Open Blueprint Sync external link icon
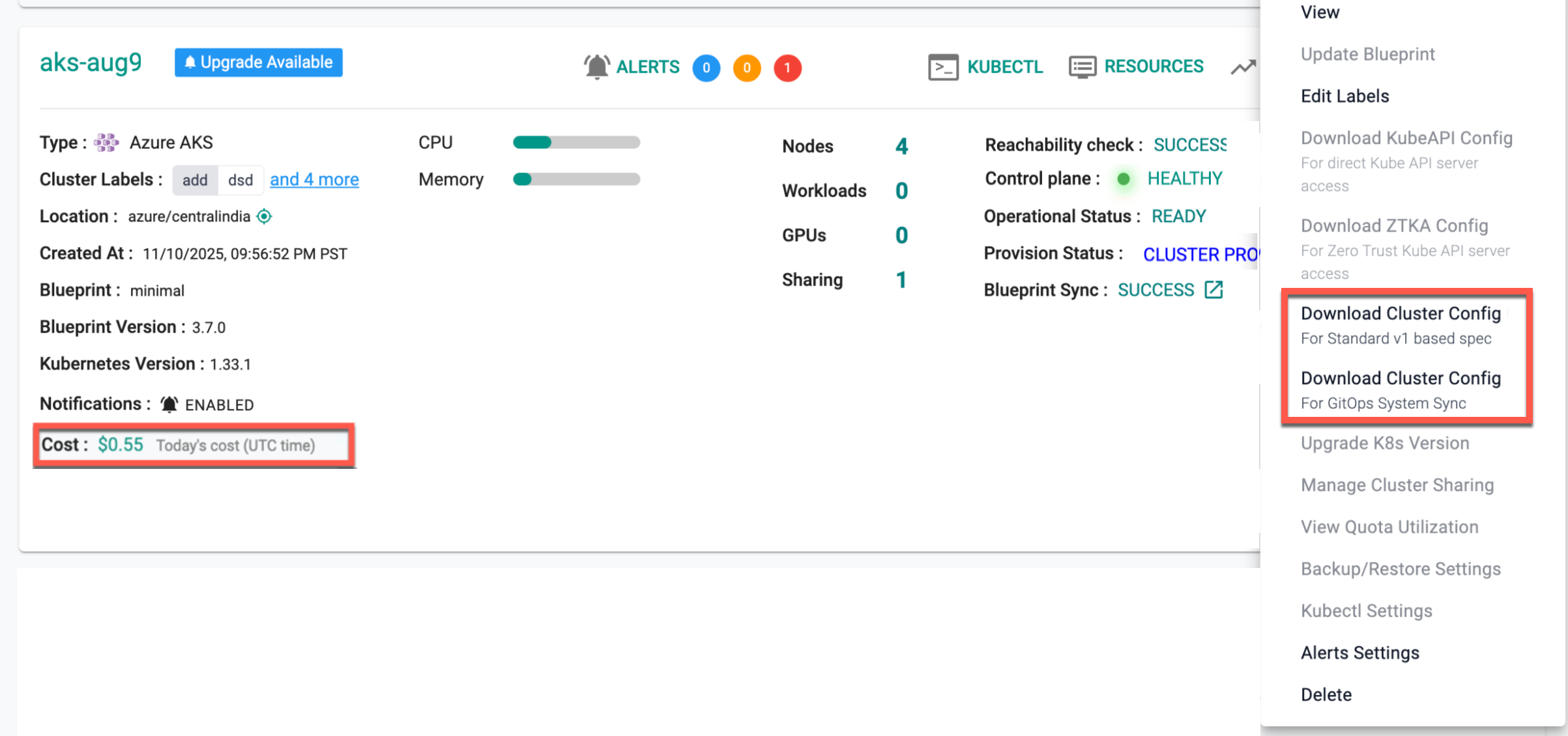The image size is (1568, 736). coord(1213,290)
